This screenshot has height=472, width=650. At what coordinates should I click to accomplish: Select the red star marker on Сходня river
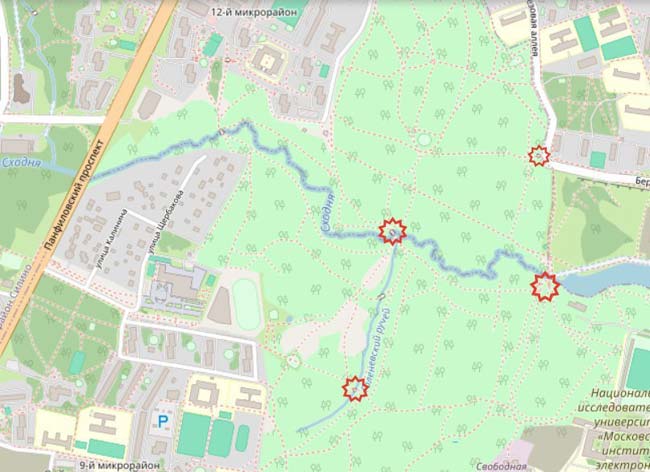(x=392, y=231)
